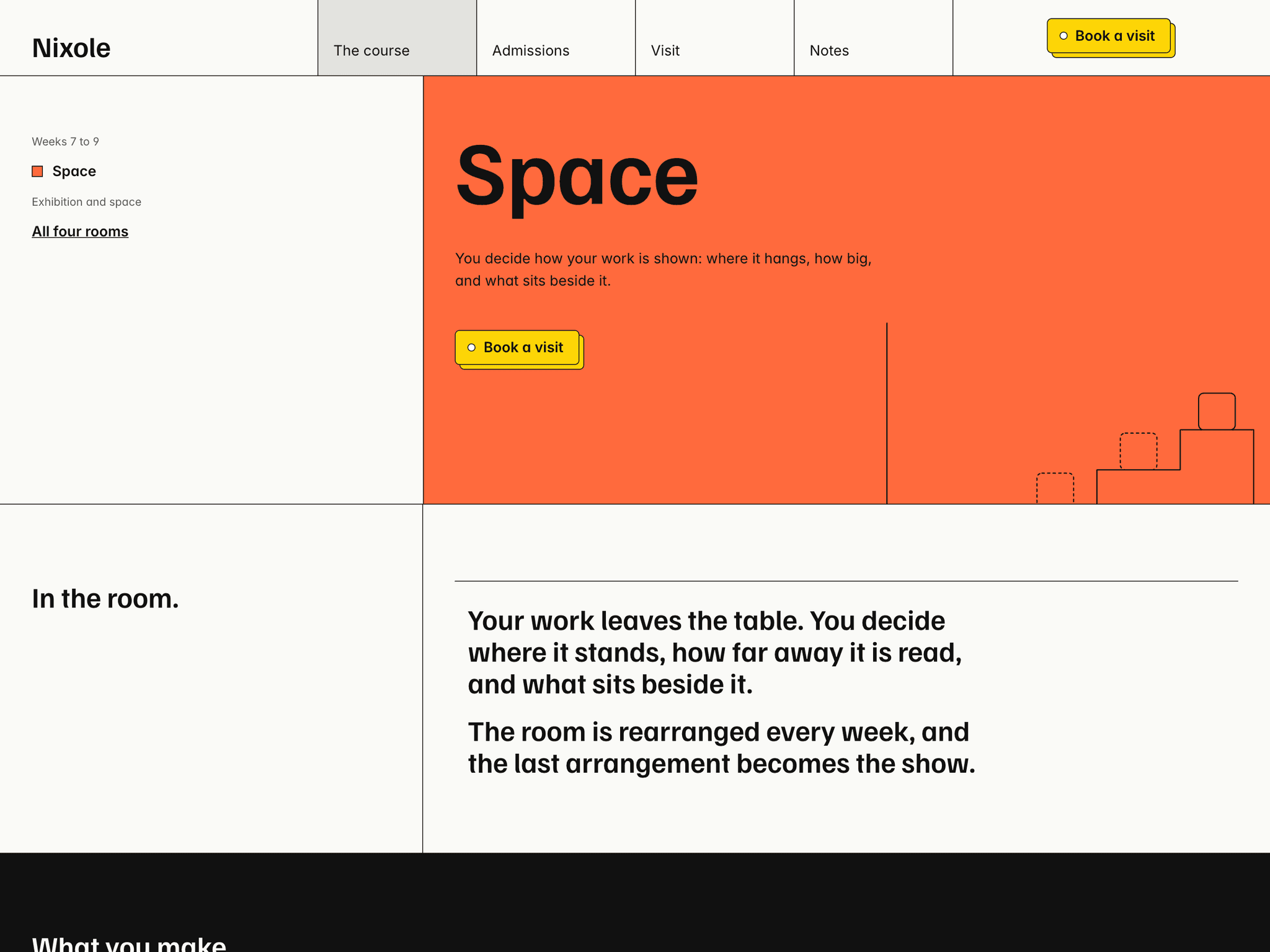Click the In the room. heading
1270x952 pixels.
point(105,599)
